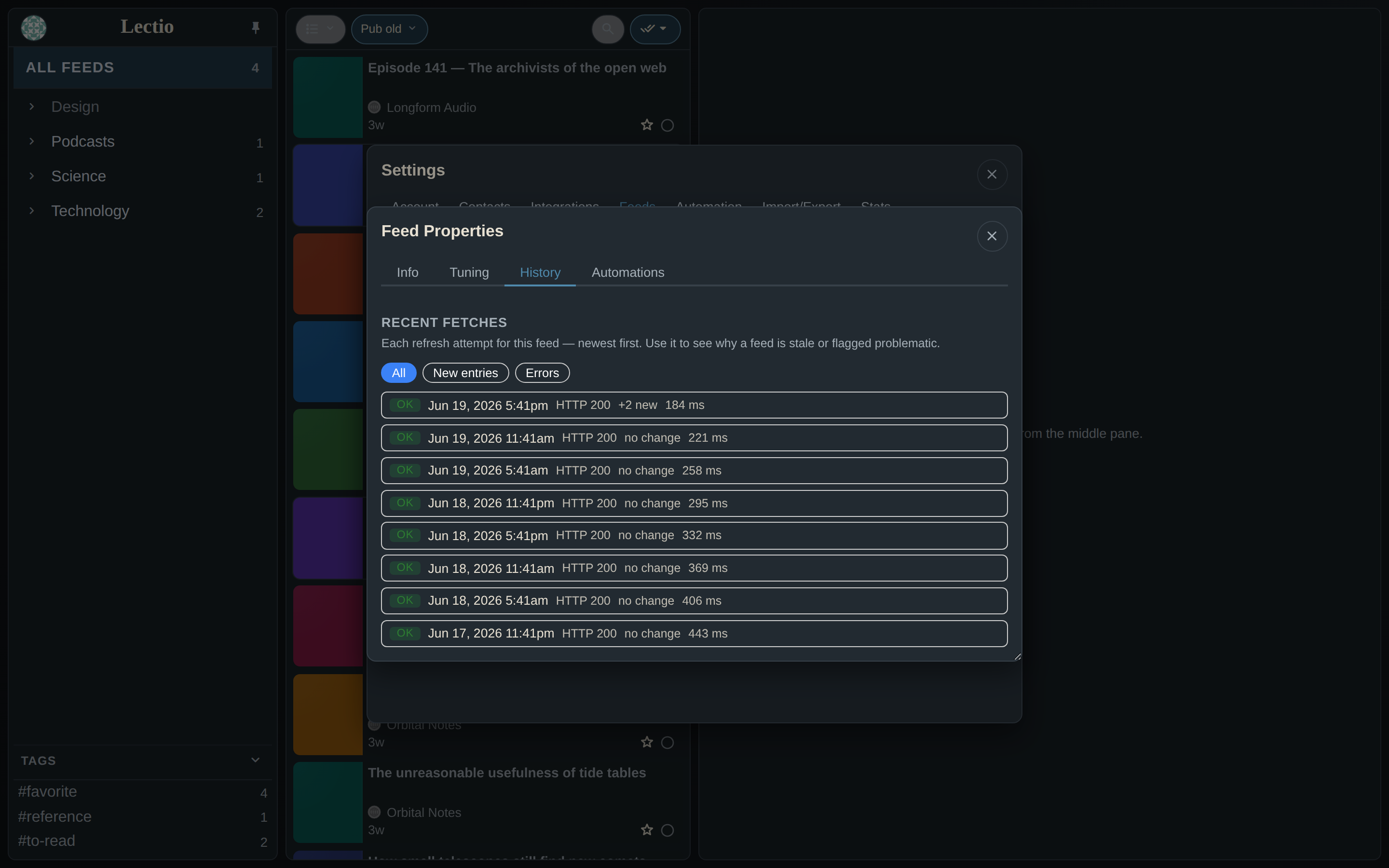The height and width of the screenshot is (868, 1389).
Task: Open the search icon in toolbar
Action: click(x=607, y=29)
